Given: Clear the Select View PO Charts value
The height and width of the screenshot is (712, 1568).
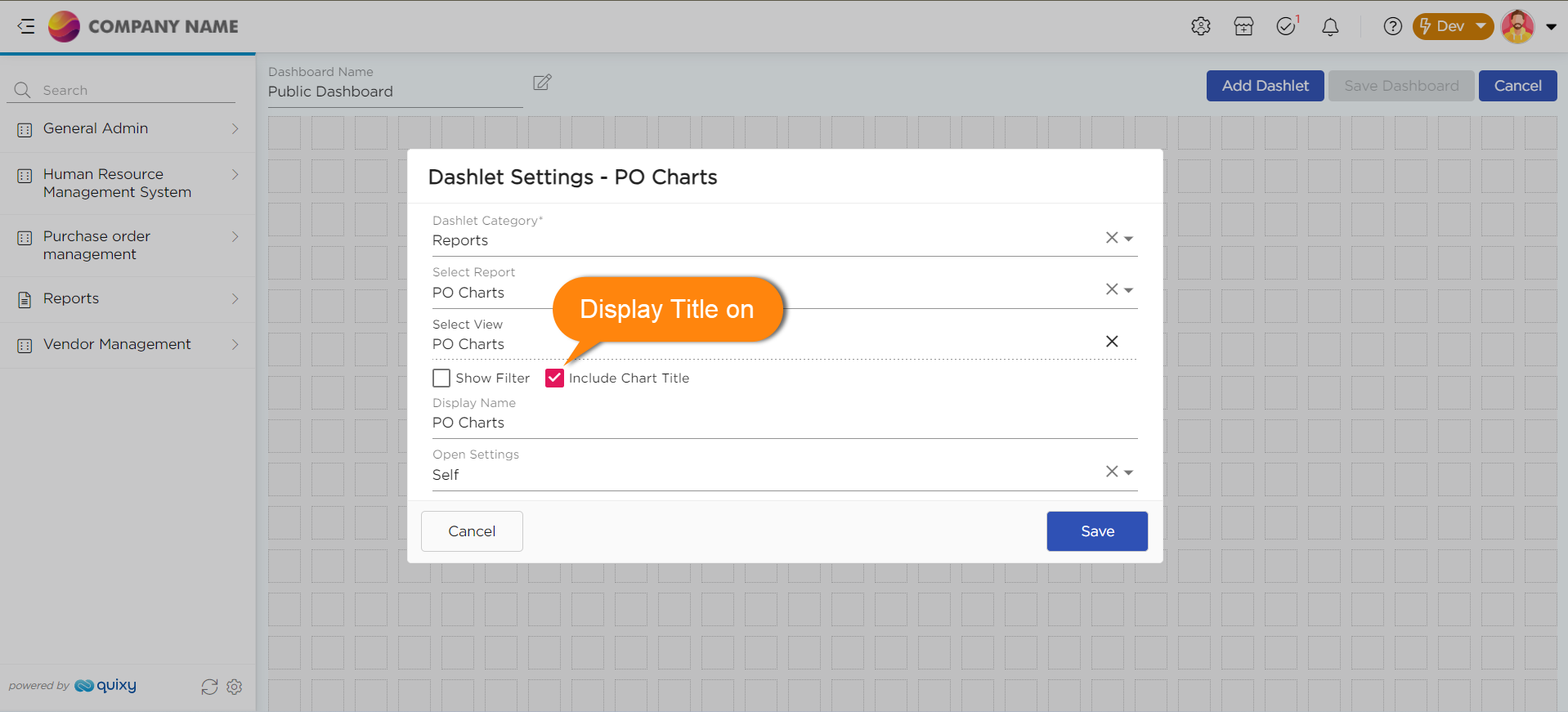Looking at the screenshot, I should (x=1112, y=342).
